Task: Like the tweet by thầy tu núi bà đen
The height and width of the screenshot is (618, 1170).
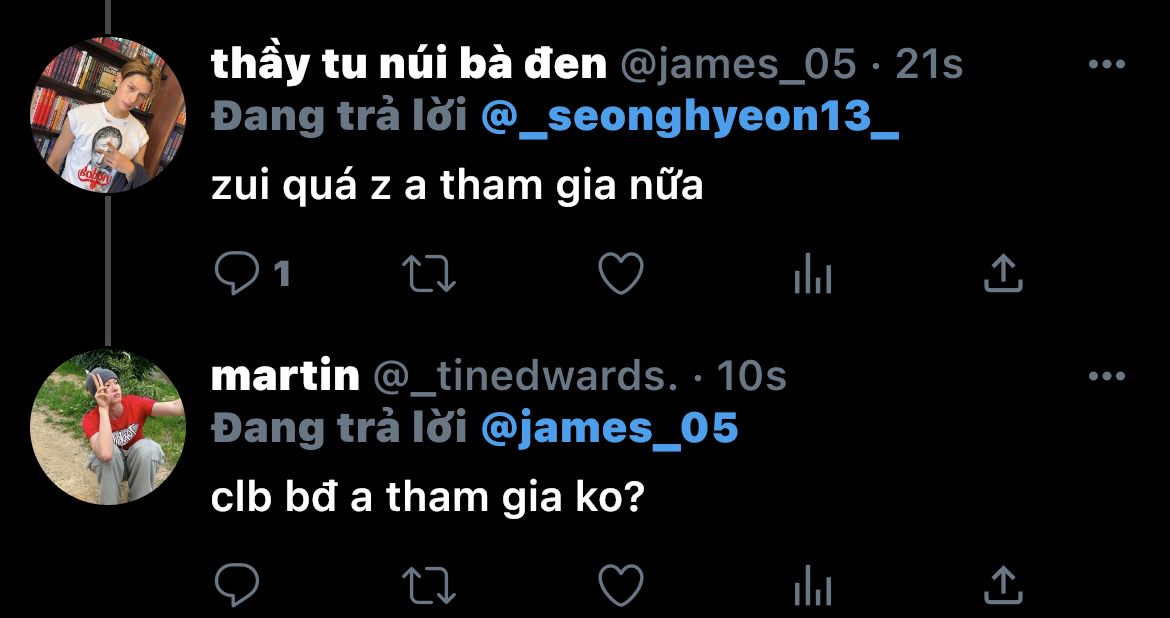Action: [621, 273]
